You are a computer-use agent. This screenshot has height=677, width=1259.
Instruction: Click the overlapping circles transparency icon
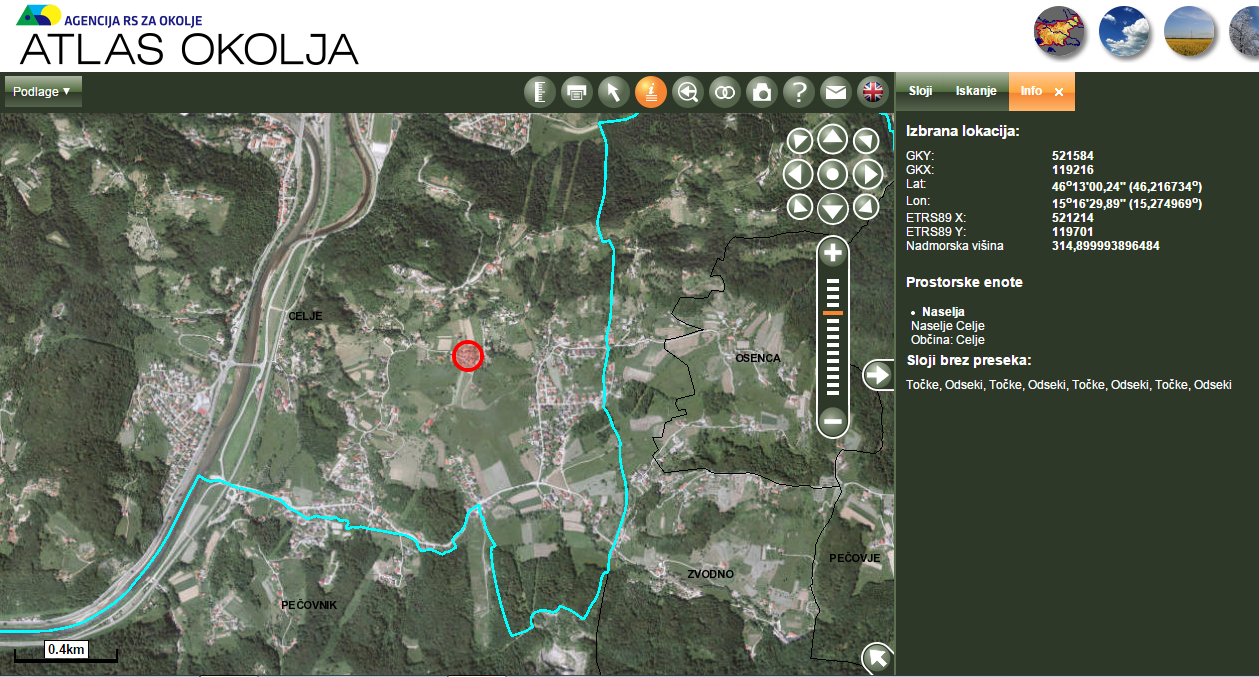tap(724, 92)
